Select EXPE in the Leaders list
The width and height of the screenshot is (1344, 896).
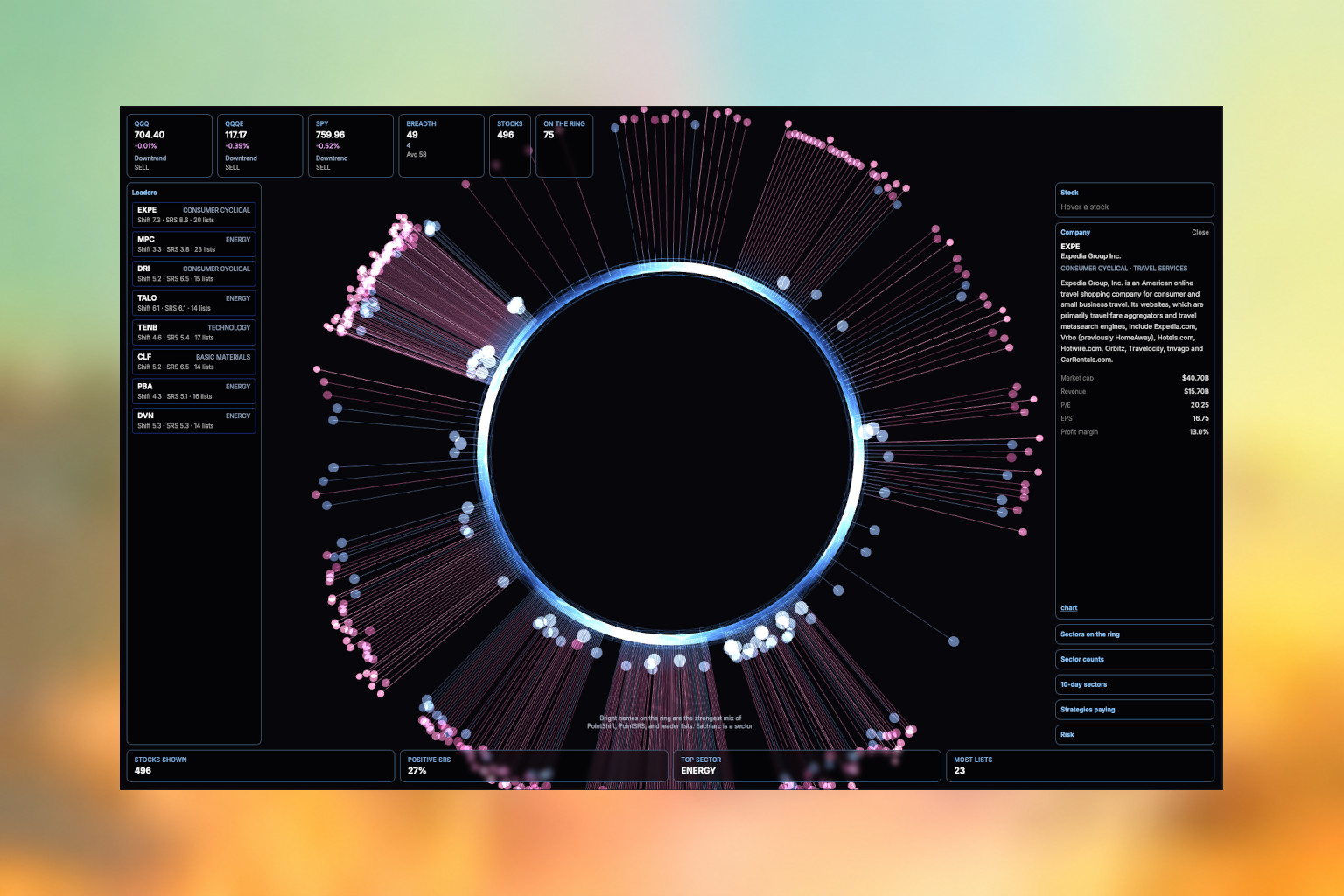(x=193, y=215)
